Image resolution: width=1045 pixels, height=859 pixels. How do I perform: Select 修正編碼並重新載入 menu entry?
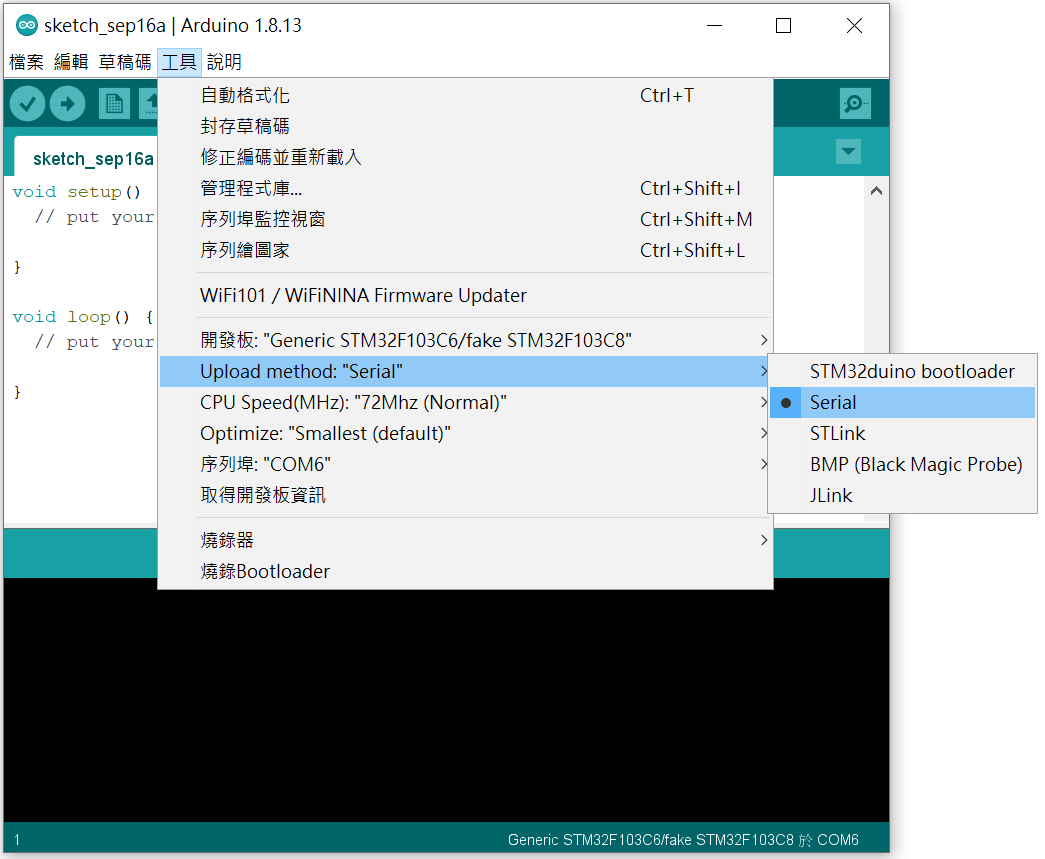pyautogui.click(x=465, y=157)
